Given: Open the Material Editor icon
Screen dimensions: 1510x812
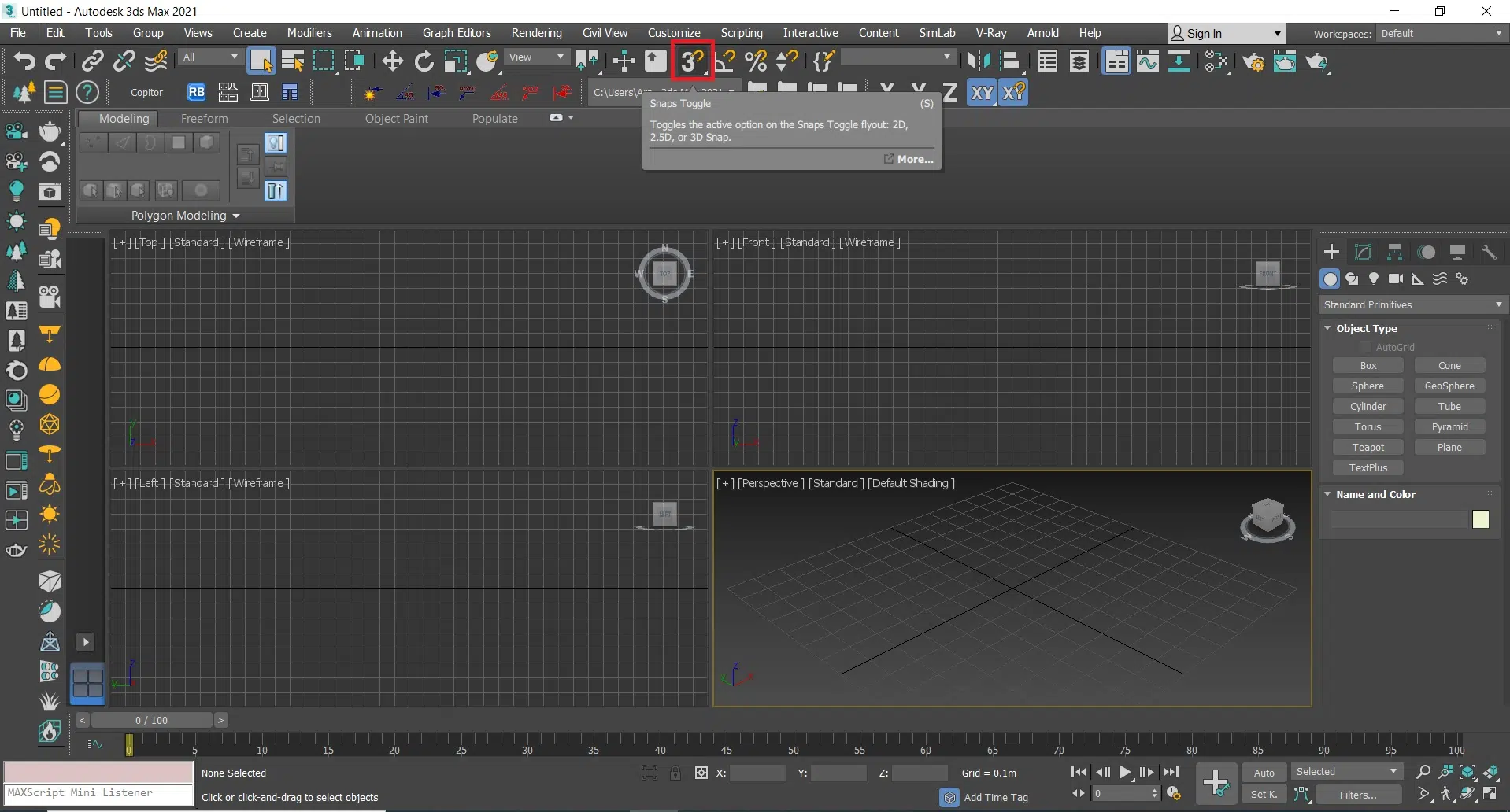Looking at the screenshot, I should (x=1217, y=61).
